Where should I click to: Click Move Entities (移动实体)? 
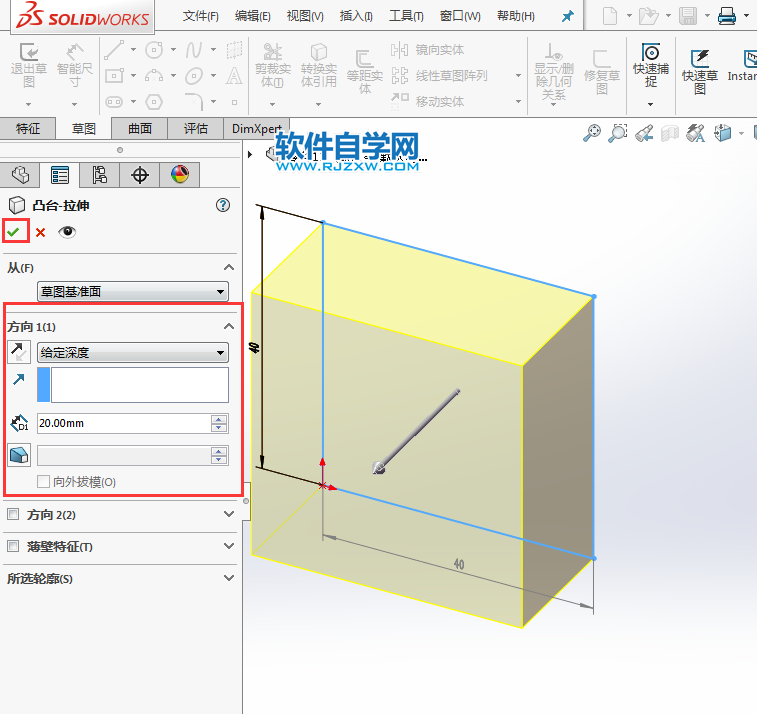(427, 101)
